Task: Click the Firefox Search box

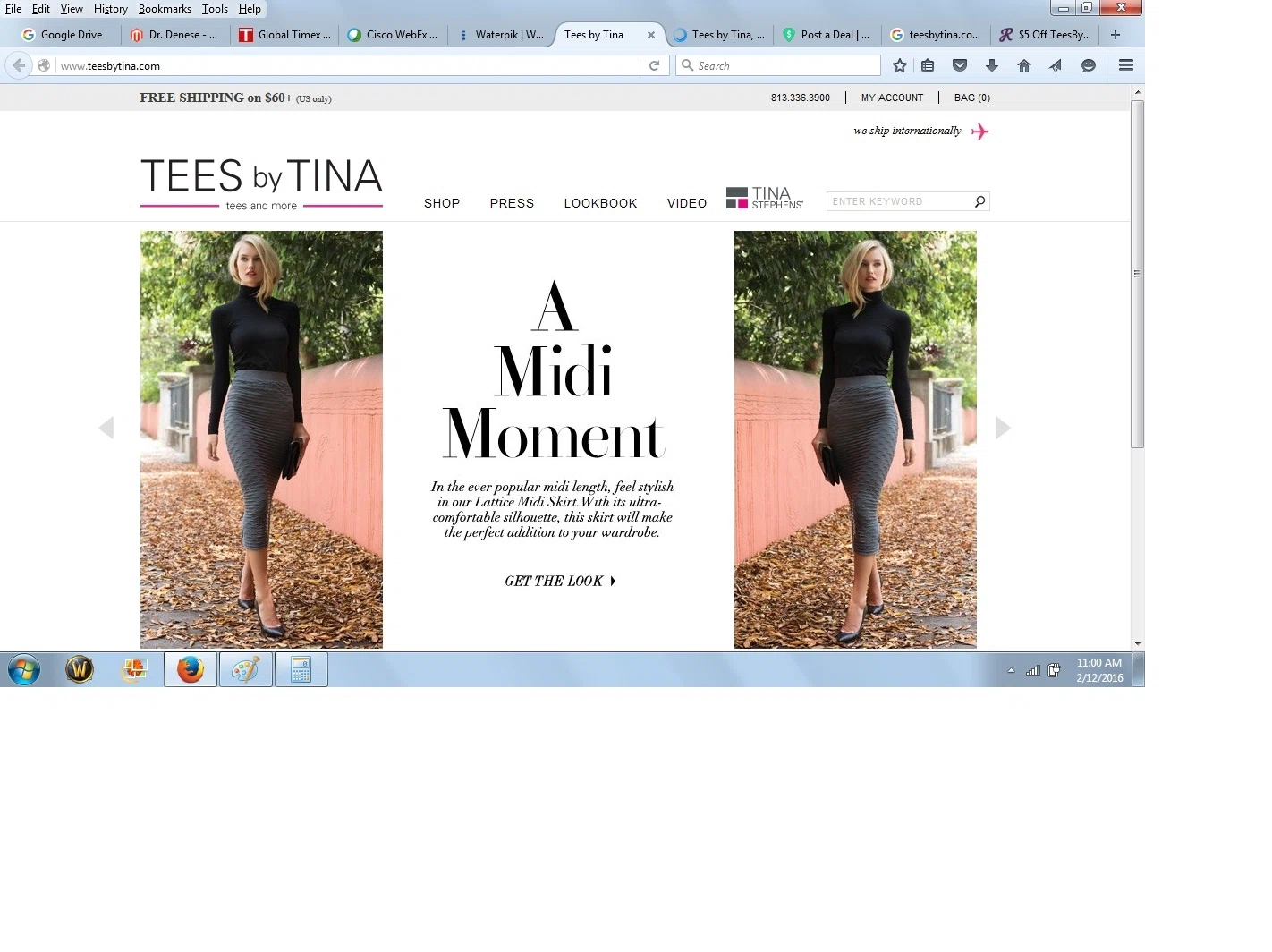Action: pyautogui.click(x=778, y=65)
